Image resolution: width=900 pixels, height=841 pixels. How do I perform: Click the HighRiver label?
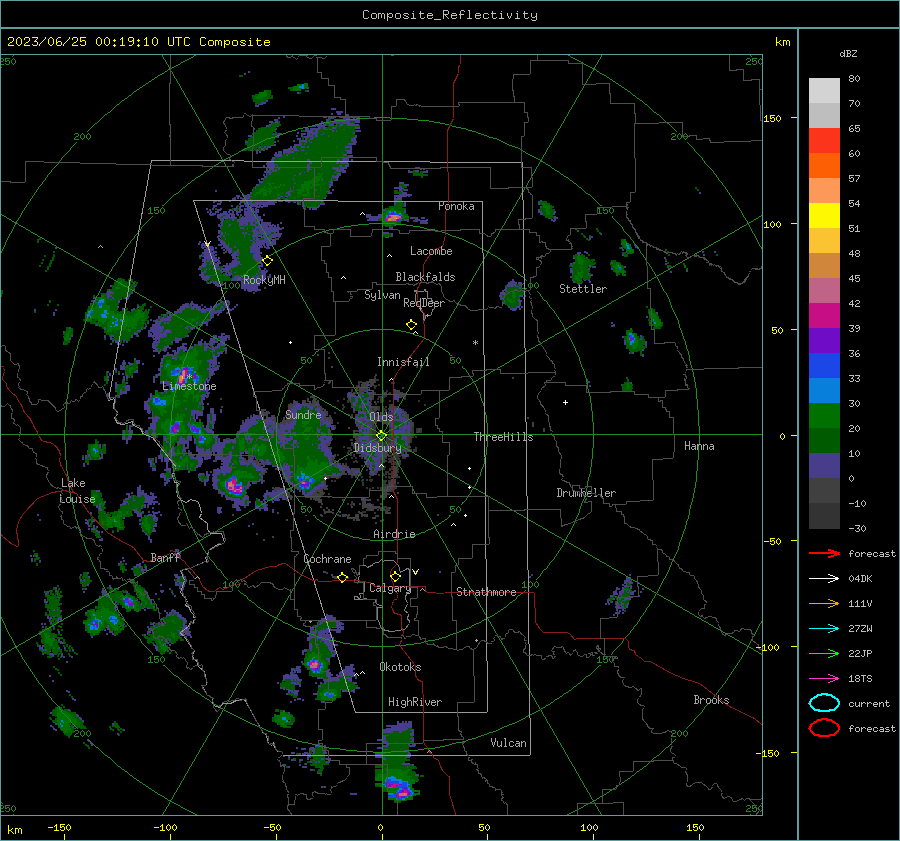click(x=415, y=702)
